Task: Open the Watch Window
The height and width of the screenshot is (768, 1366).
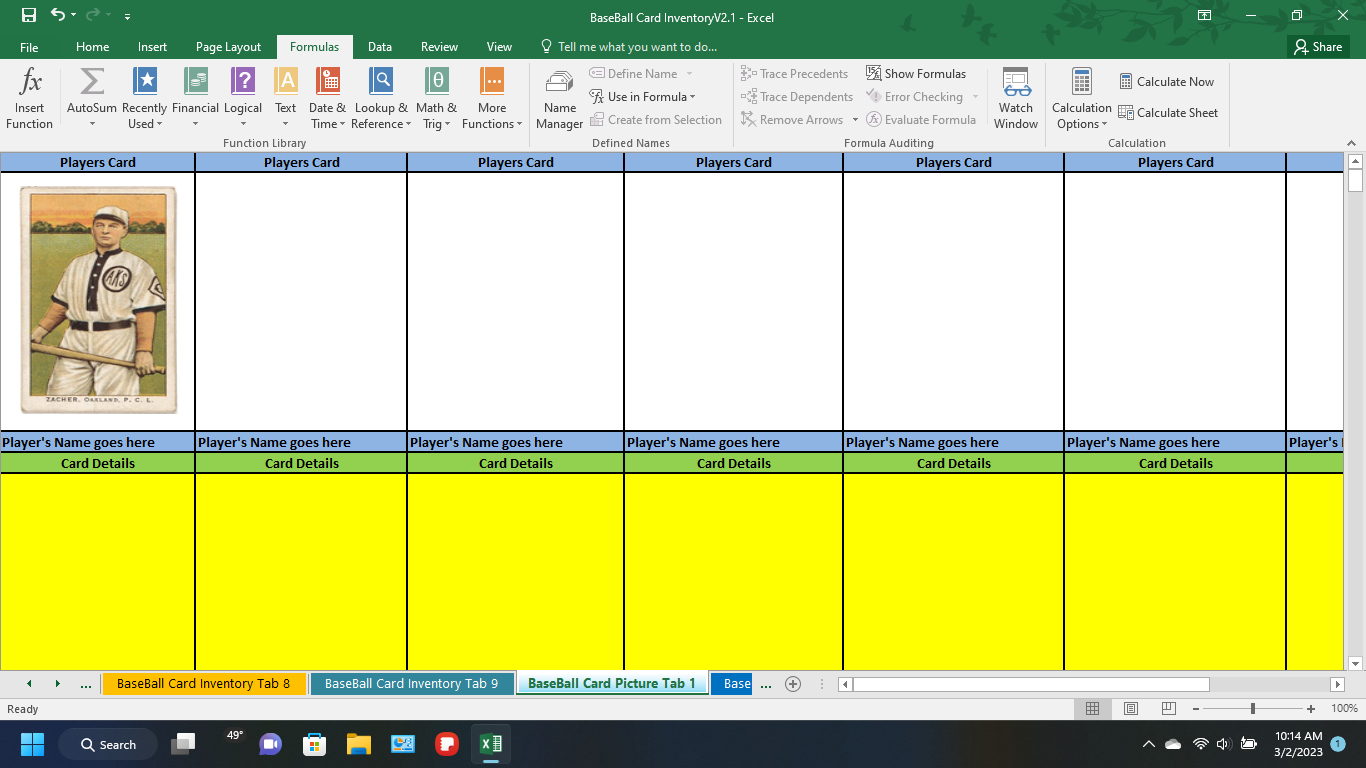Action: [x=1016, y=99]
